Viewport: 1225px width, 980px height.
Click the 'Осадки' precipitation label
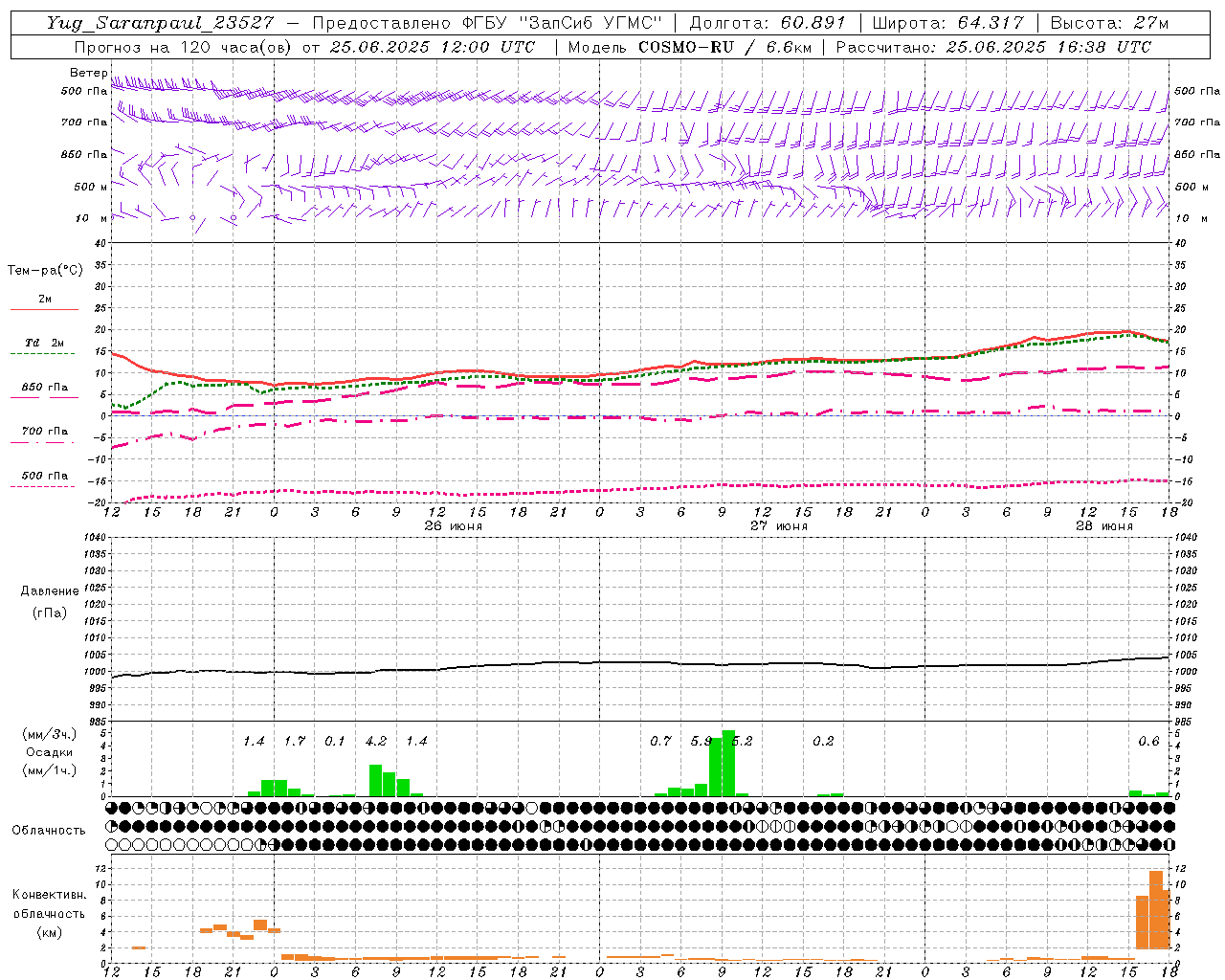(x=50, y=752)
